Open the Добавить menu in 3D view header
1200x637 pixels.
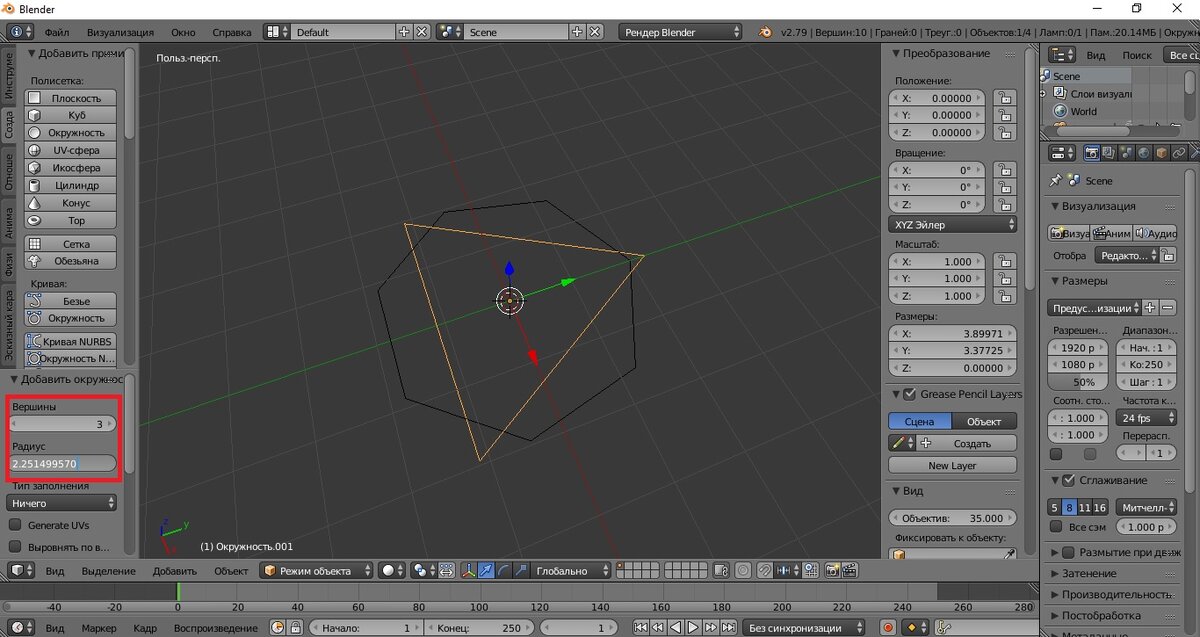175,571
